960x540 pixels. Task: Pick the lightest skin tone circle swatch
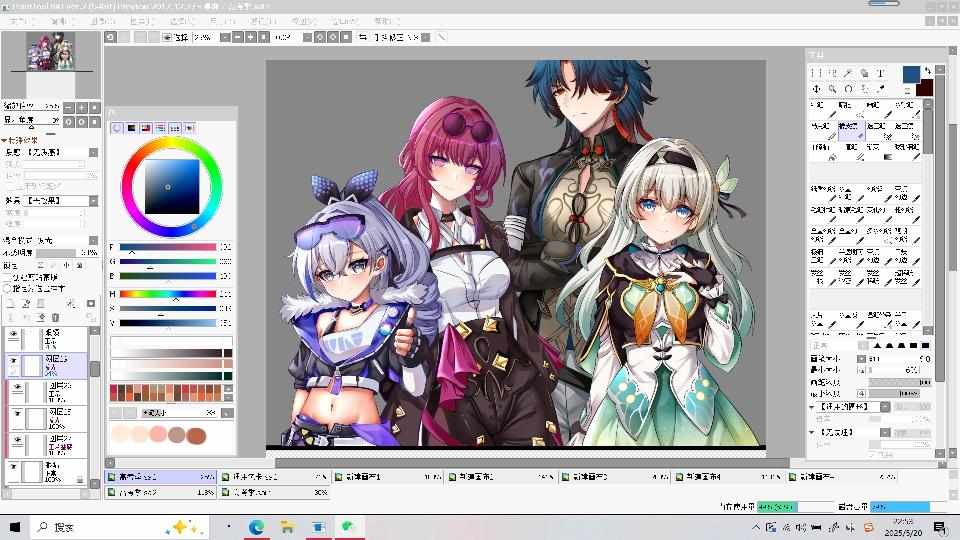coord(121,435)
